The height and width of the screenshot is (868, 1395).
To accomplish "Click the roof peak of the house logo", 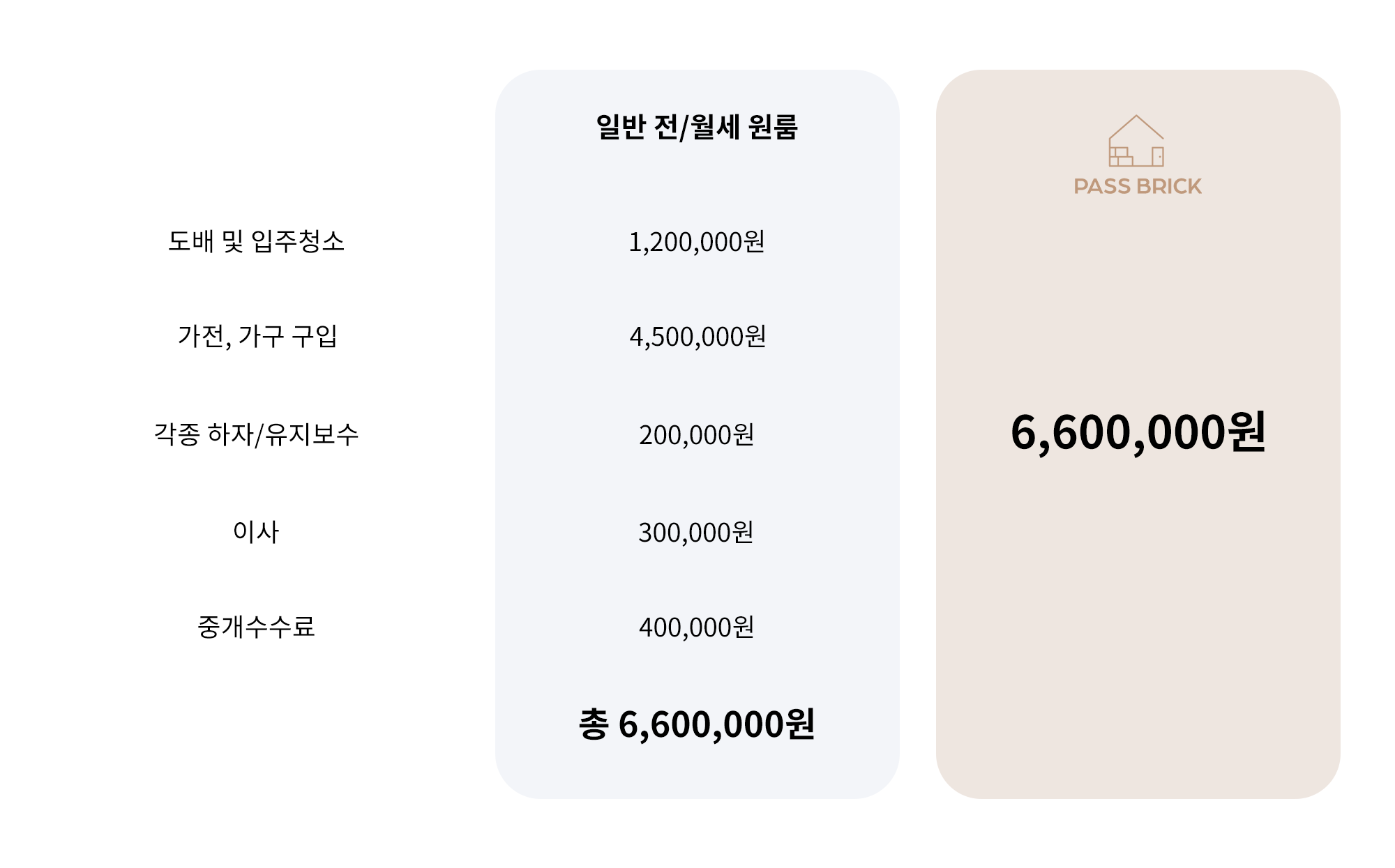I will pyautogui.click(x=1136, y=118).
